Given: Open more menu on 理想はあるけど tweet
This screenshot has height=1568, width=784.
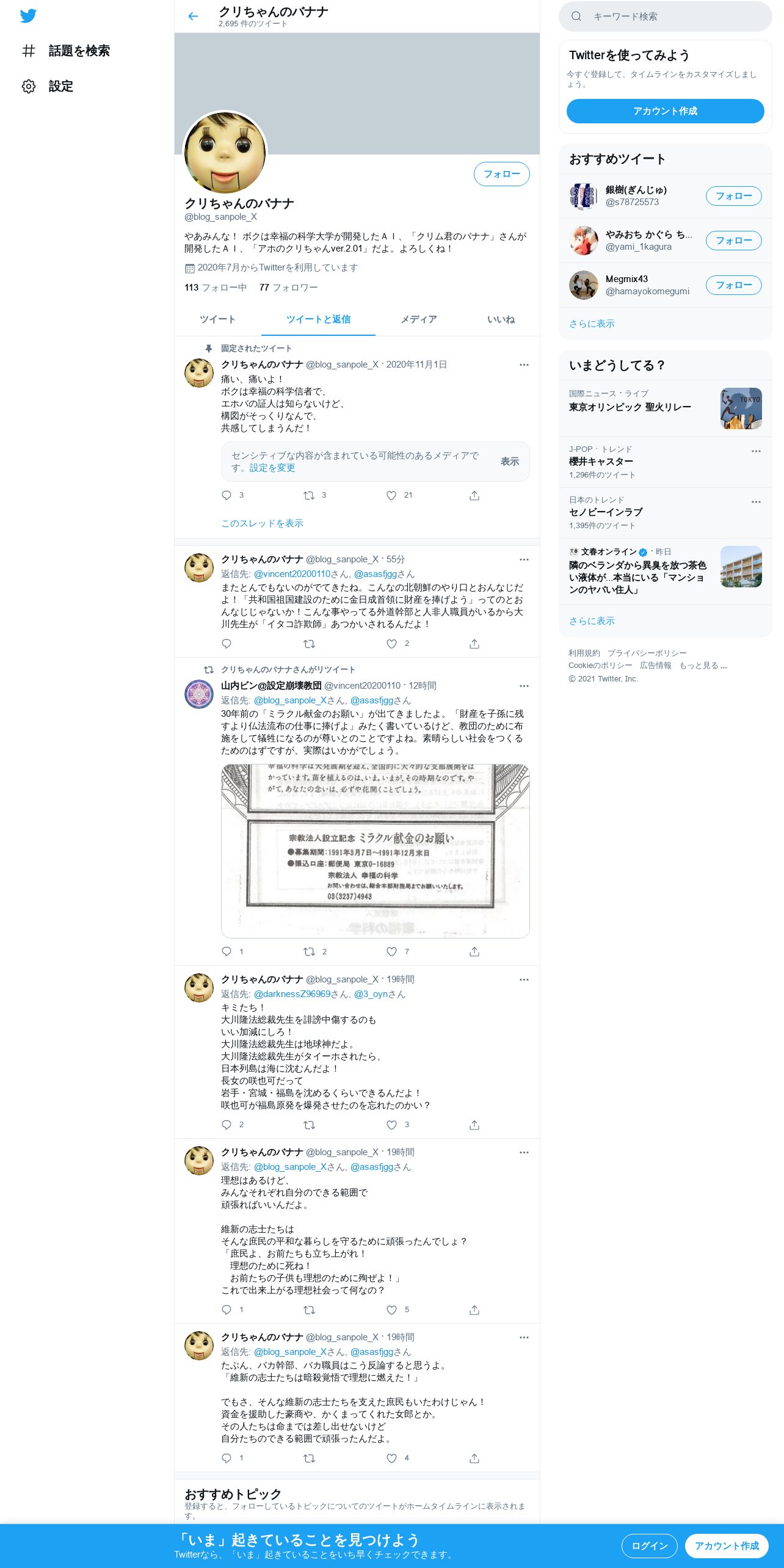Looking at the screenshot, I should (x=524, y=1152).
